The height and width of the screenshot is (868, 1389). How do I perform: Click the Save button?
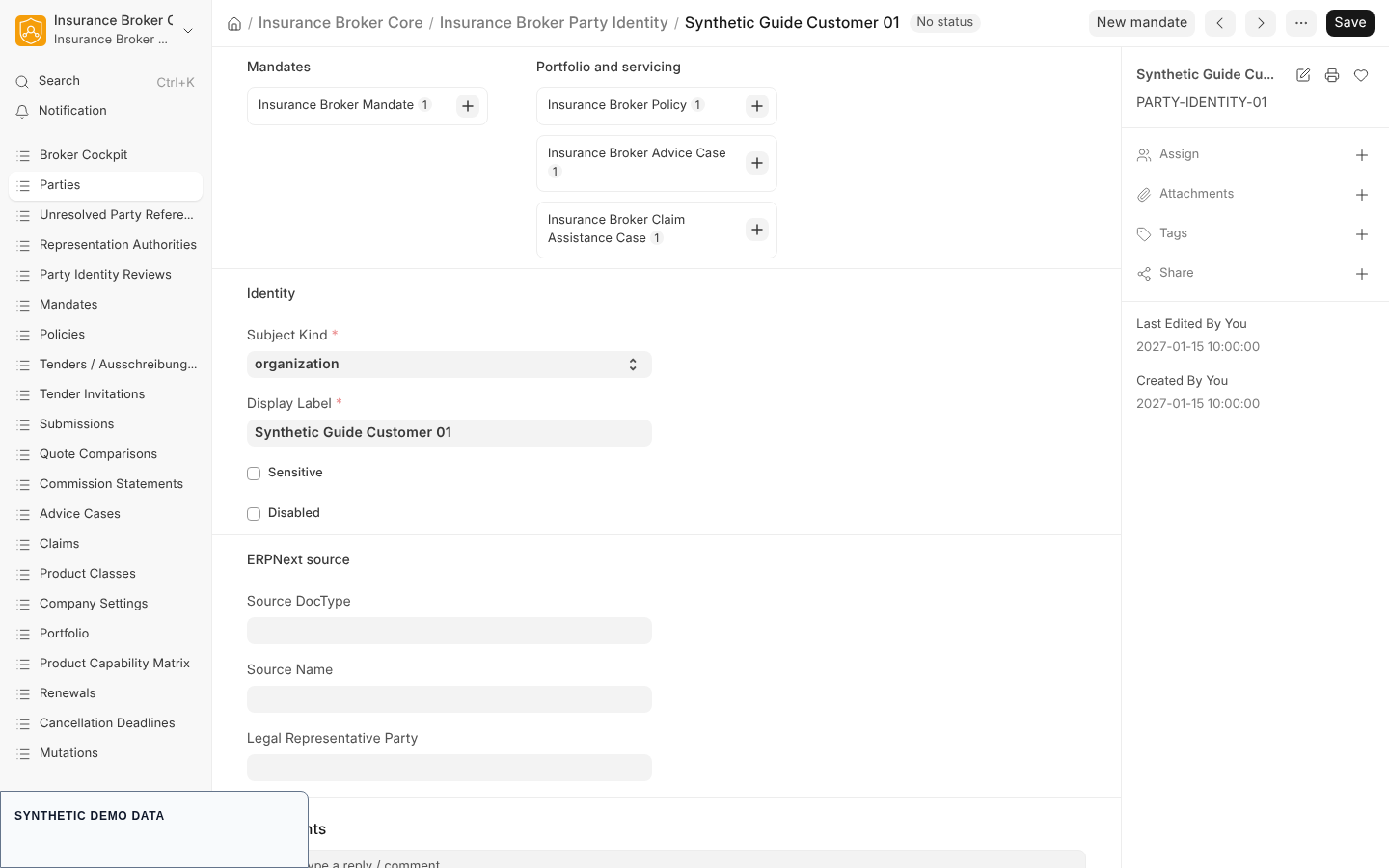(1350, 23)
